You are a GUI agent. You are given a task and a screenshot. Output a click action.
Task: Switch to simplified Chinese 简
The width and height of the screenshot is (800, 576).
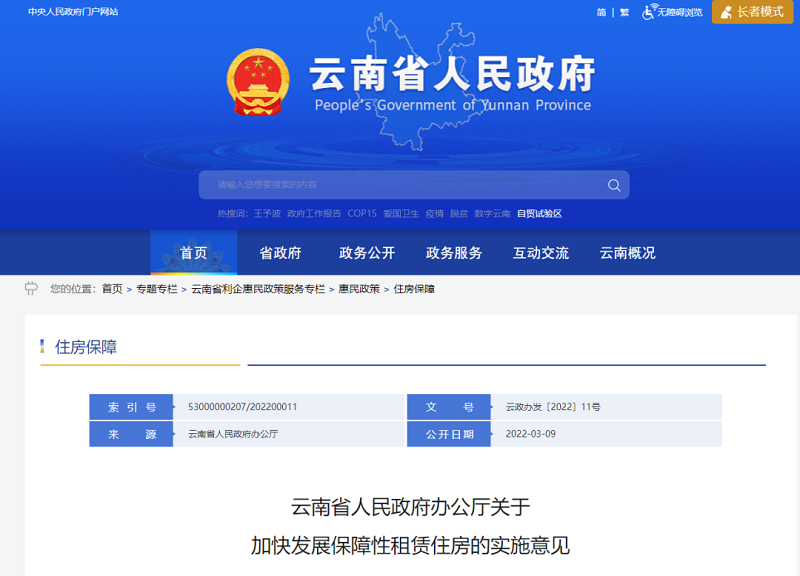coord(602,13)
